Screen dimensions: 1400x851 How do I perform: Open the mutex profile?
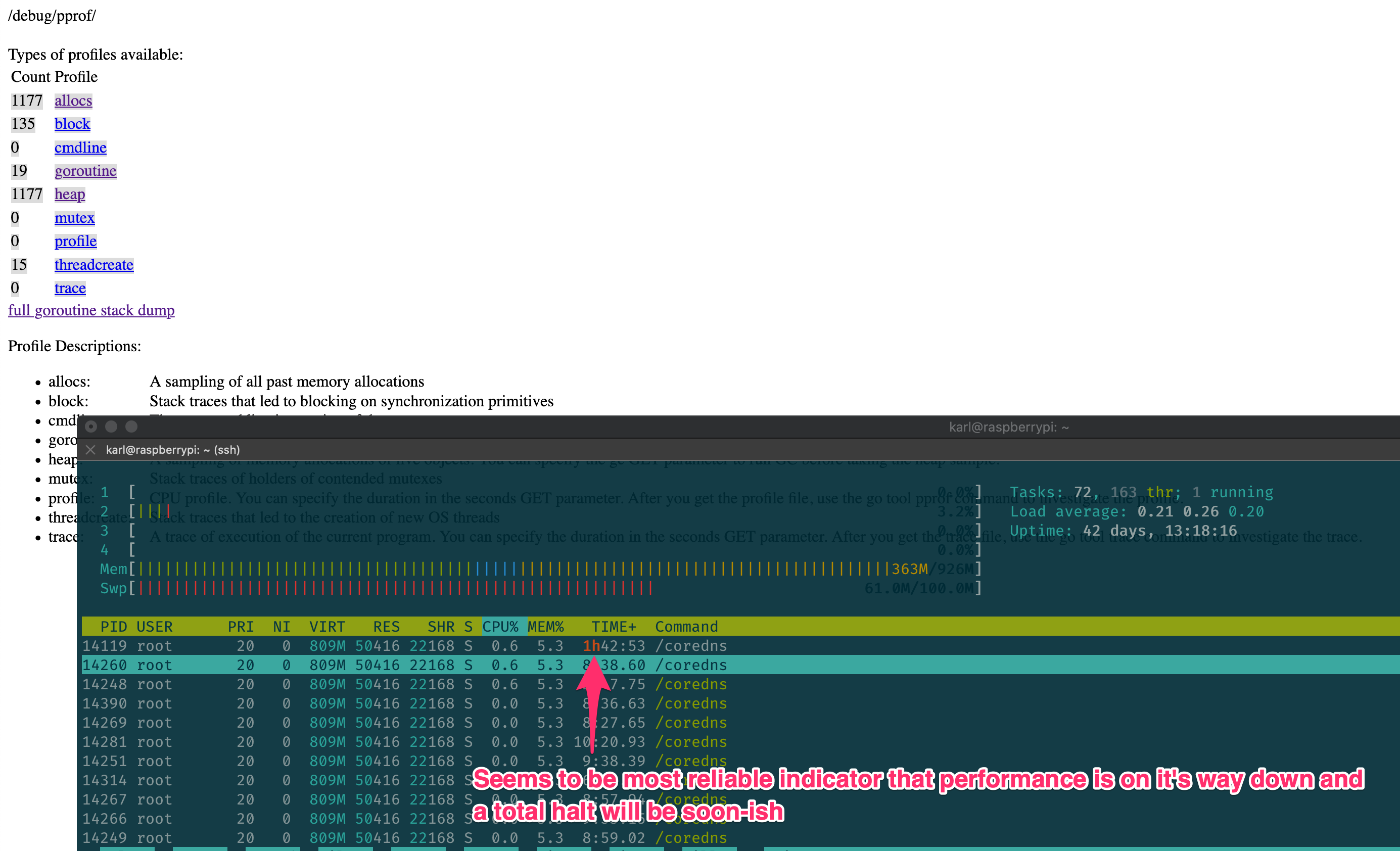[x=74, y=218]
